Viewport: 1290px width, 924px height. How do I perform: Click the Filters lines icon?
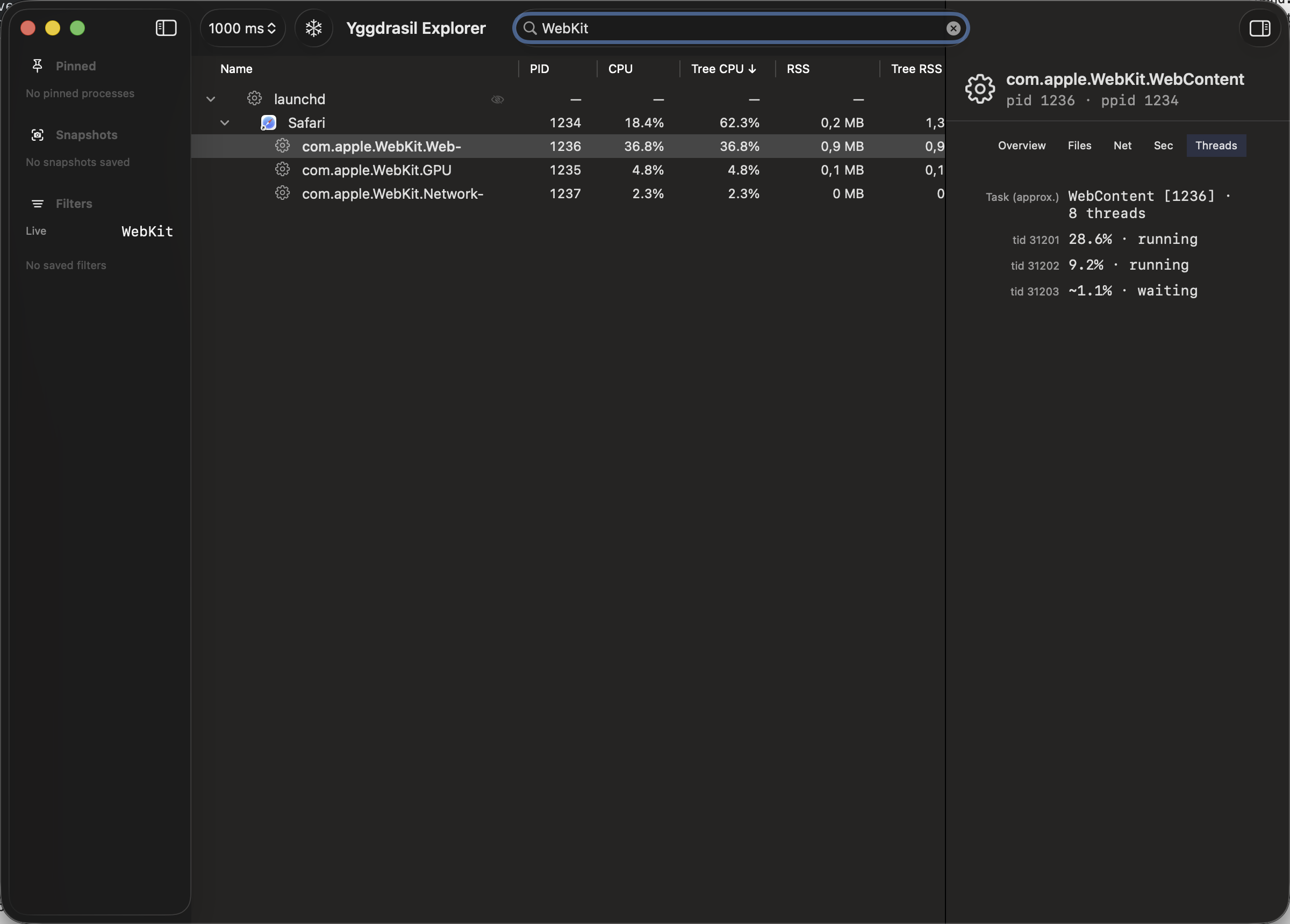[x=38, y=204]
